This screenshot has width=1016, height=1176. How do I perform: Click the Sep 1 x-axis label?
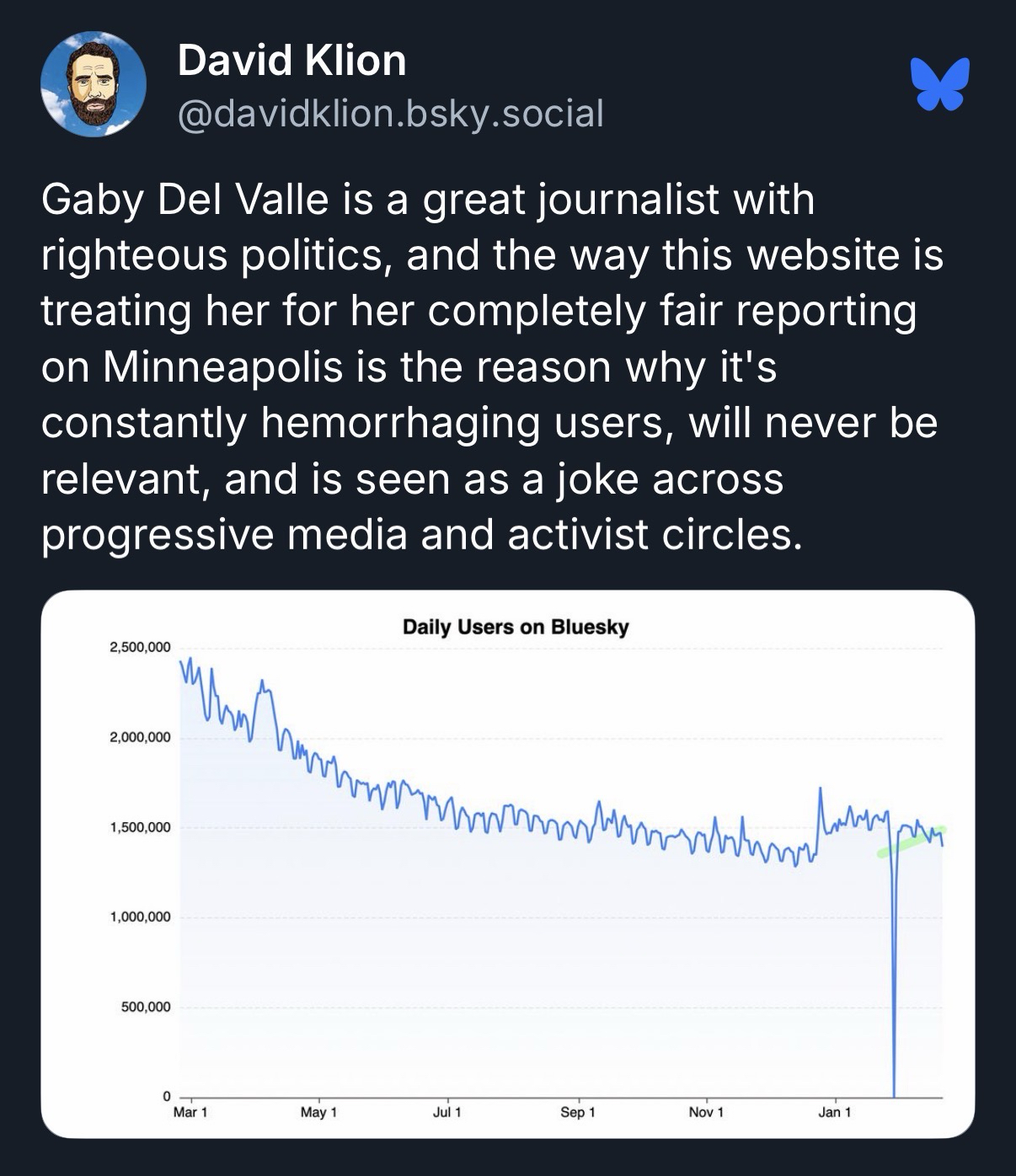tap(577, 1113)
